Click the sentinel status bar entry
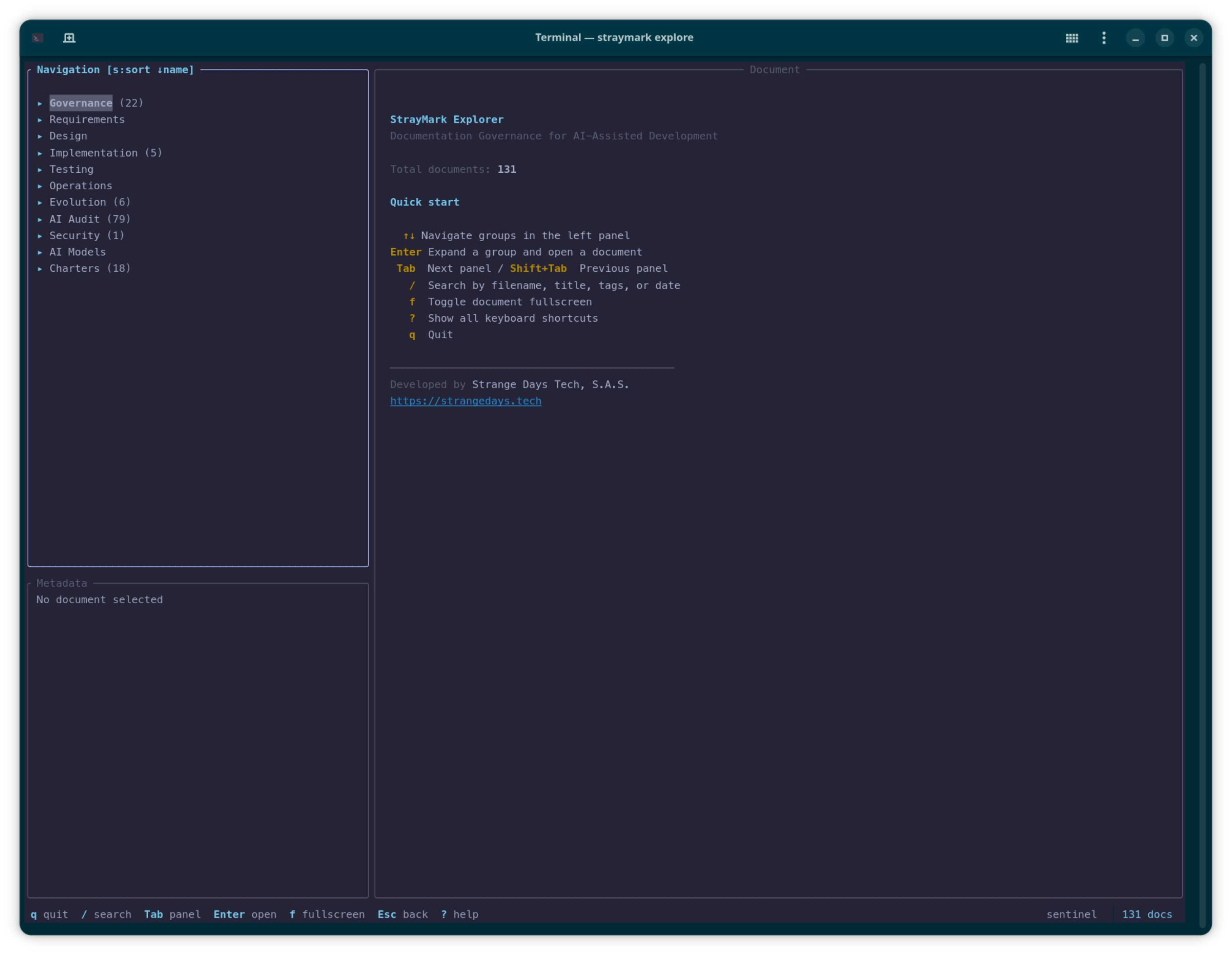 [x=1072, y=914]
